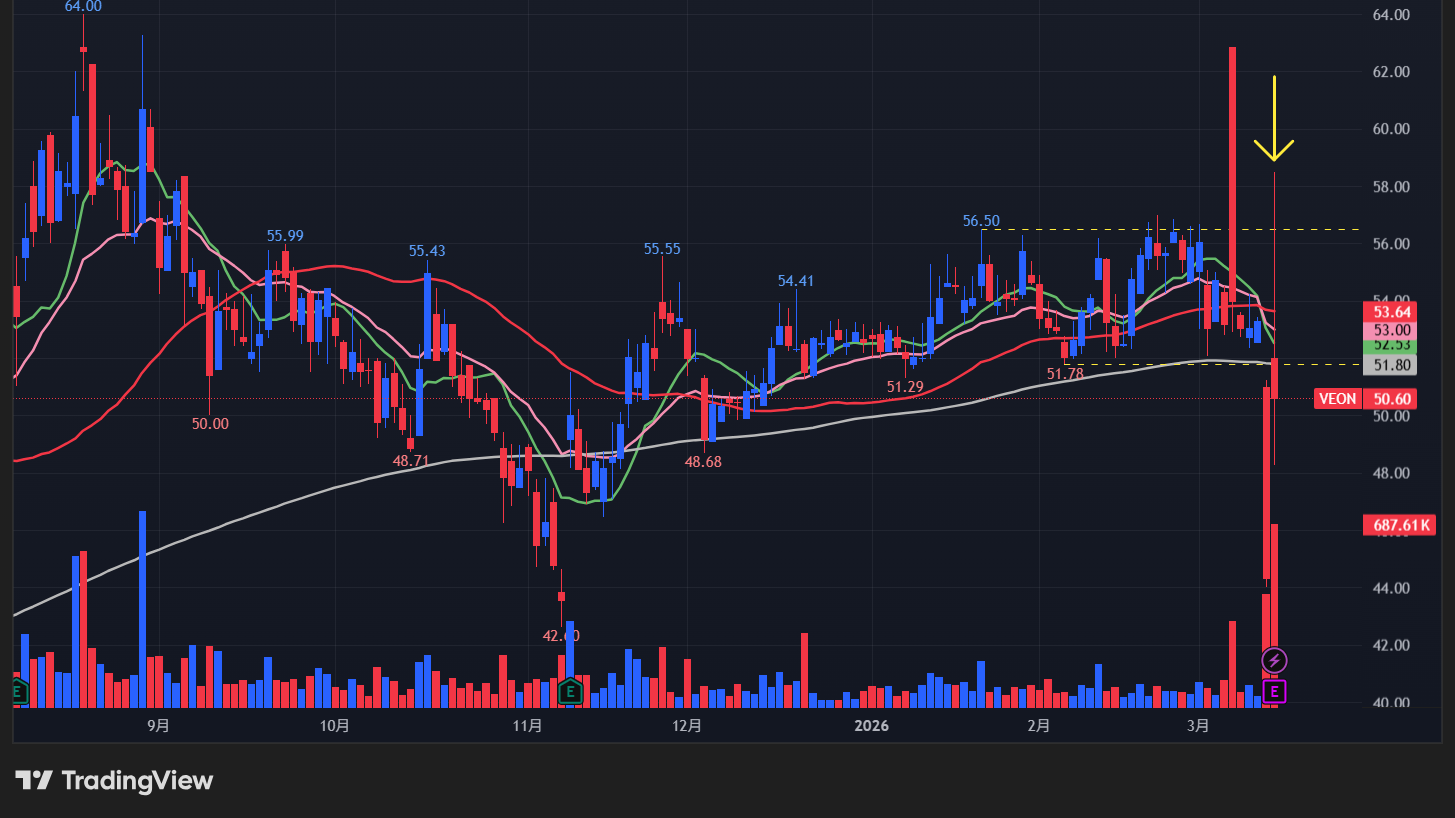Click the 64.00 high annotation at the top

pyautogui.click(x=82, y=8)
